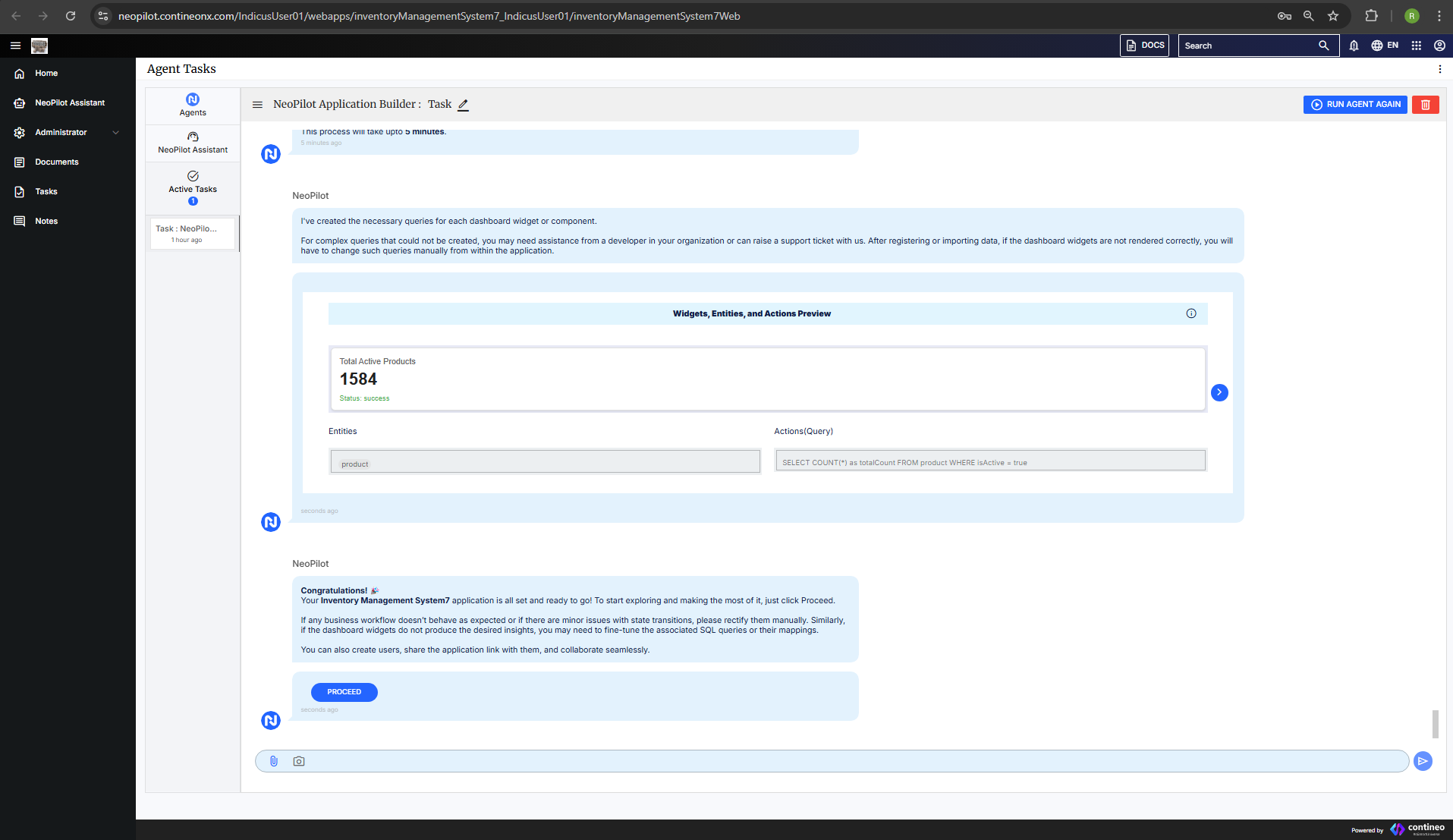Image resolution: width=1453 pixels, height=840 pixels.
Task: Click the app logo thumbnail in header
Action: pyautogui.click(x=39, y=46)
